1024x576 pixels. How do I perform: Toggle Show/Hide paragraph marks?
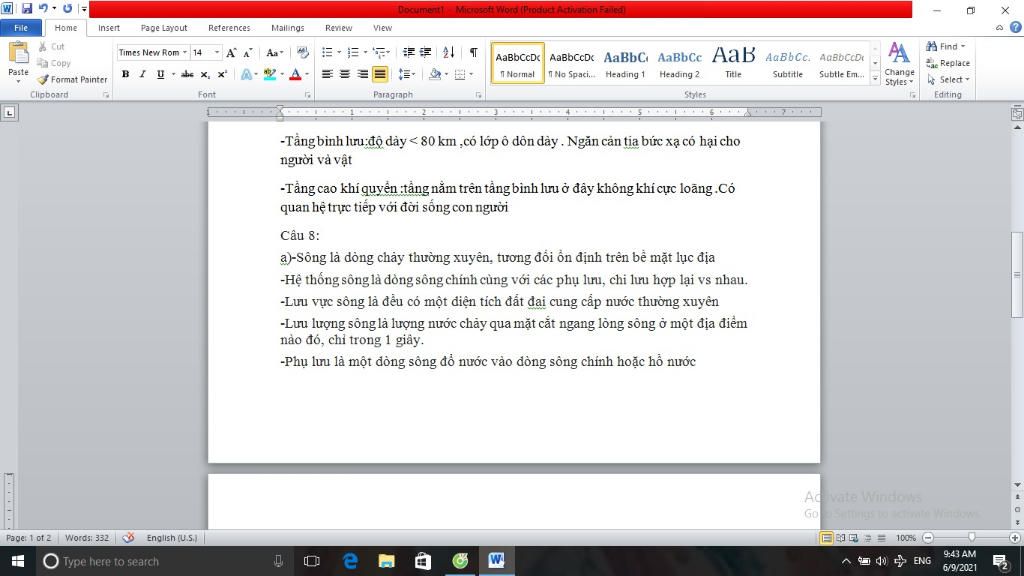point(473,52)
